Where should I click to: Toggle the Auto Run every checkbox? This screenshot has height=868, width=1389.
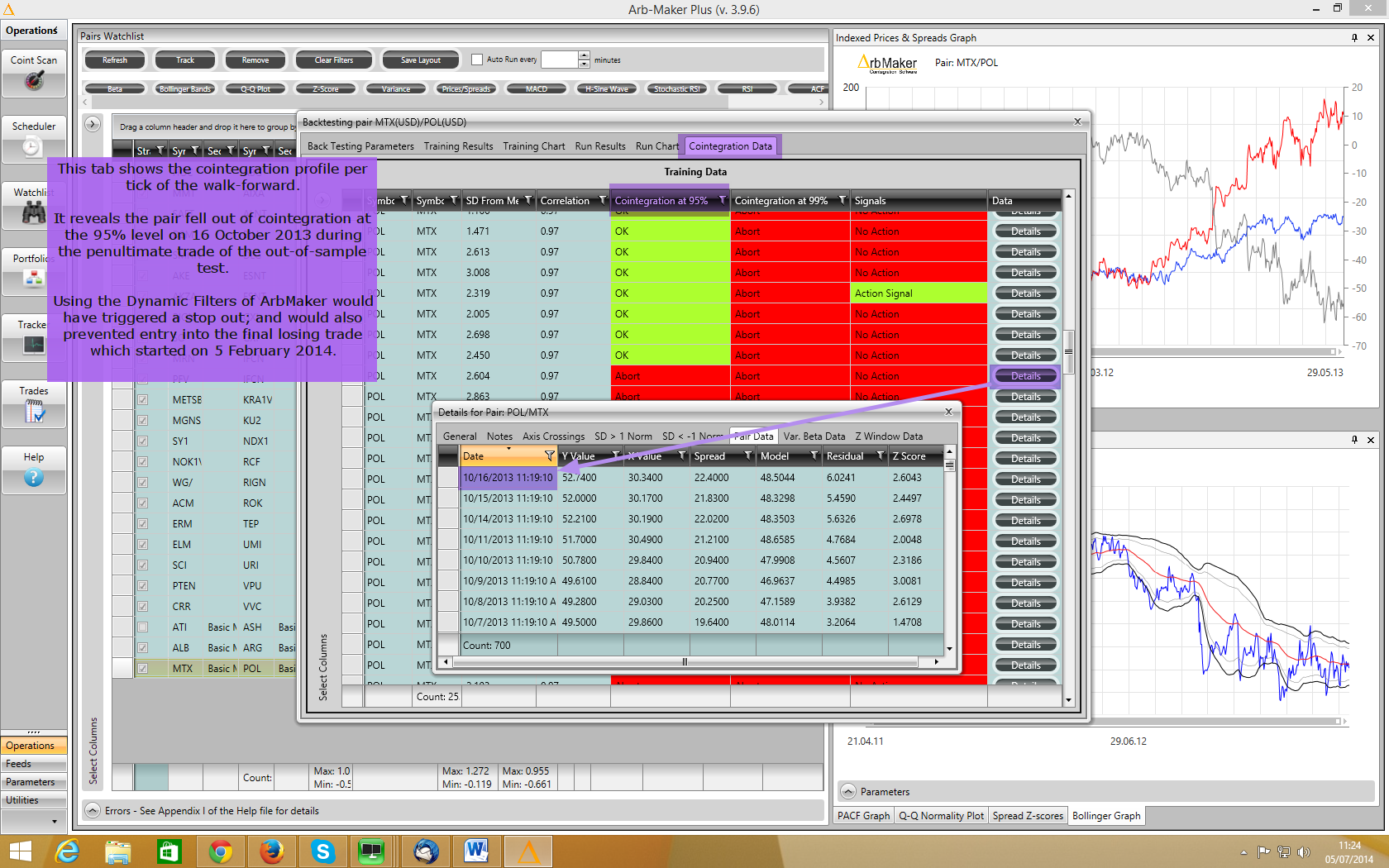[x=477, y=60]
